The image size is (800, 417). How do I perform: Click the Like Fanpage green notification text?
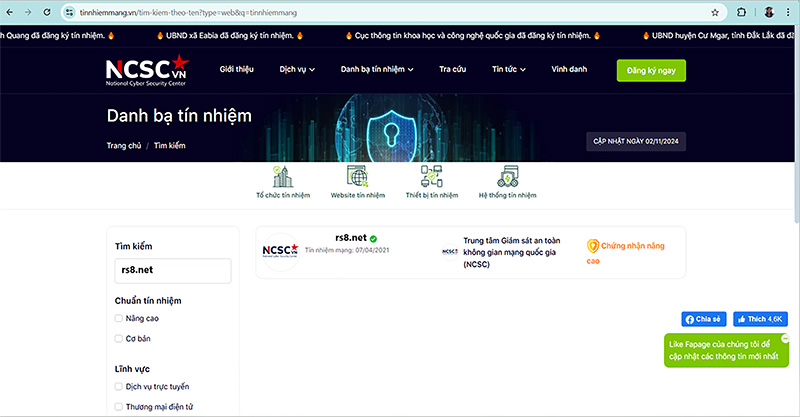click(723, 350)
